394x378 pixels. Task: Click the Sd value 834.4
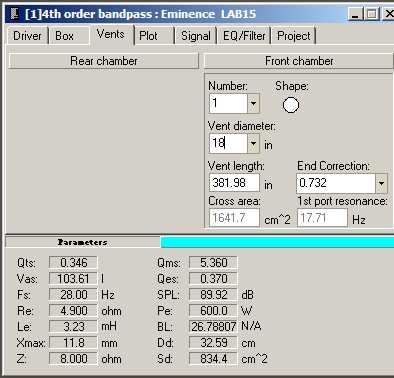pos(213,359)
